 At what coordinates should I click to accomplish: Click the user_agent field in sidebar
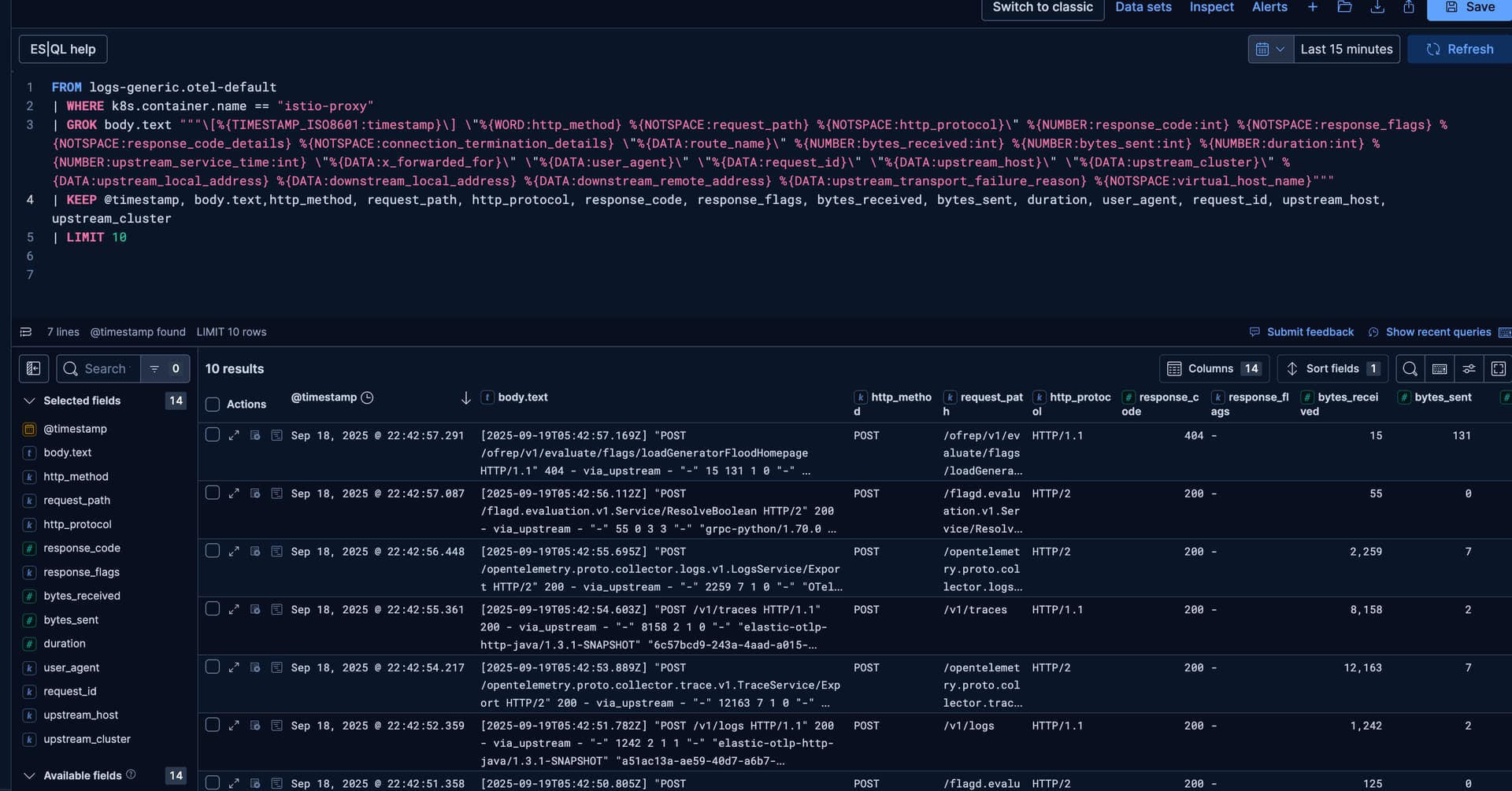pos(72,667)
